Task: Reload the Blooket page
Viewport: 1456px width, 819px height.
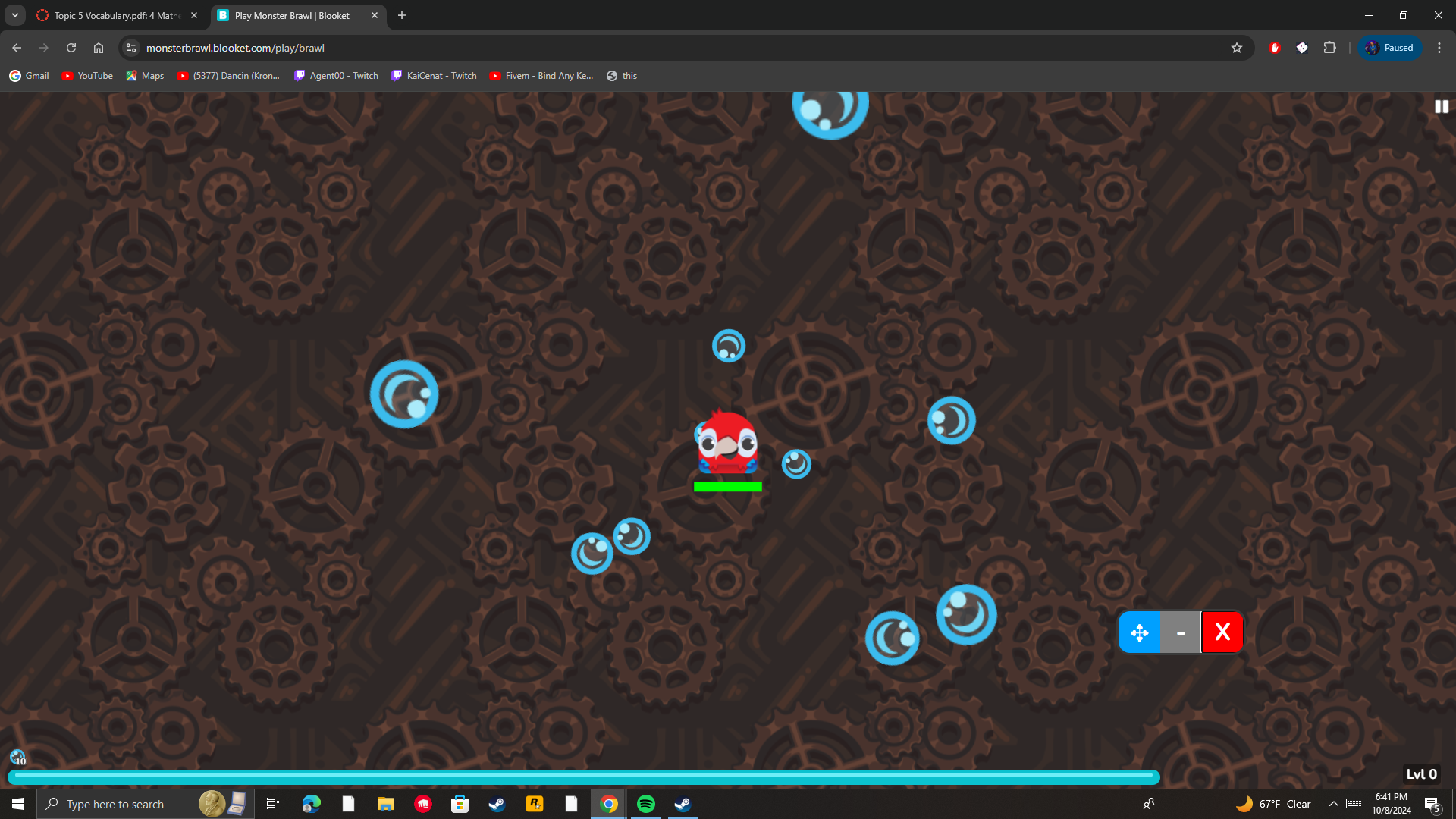Action: [71, 48]
